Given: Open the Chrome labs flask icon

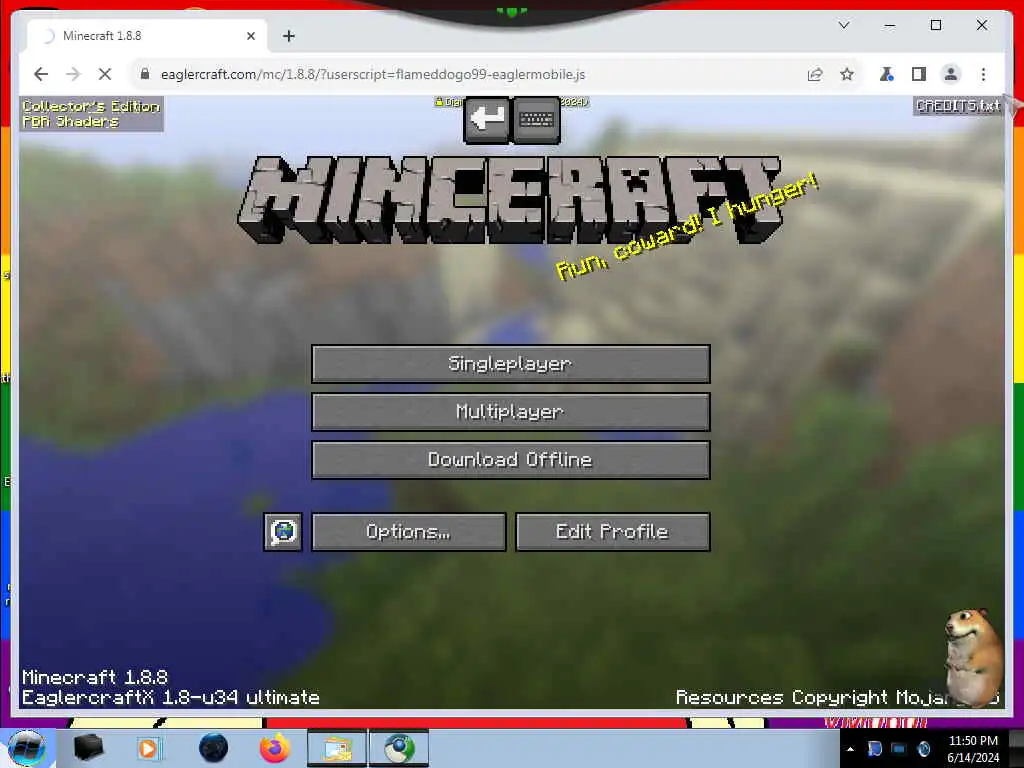Looking at the screenshot, I should [886, 74].
